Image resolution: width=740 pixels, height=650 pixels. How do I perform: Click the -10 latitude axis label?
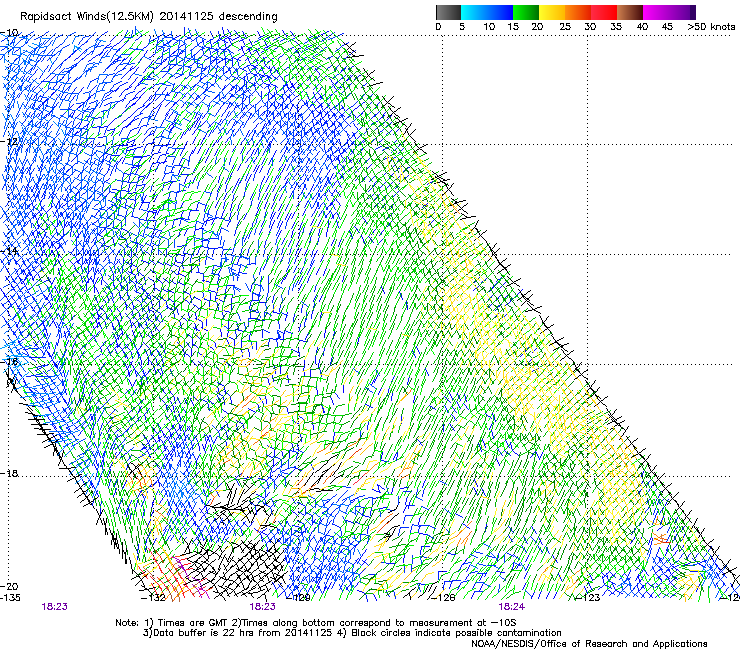[x=9, y=33]
